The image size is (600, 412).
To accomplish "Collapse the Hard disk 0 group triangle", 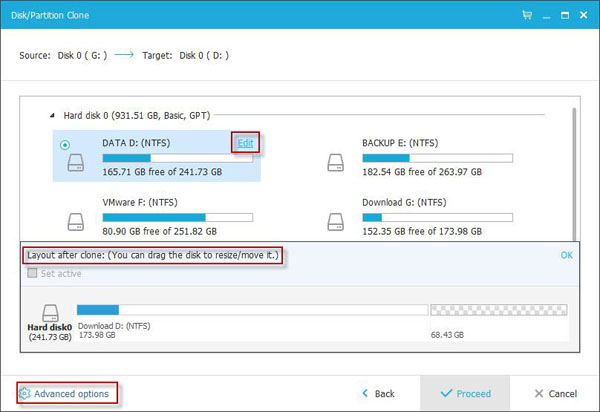I will pyautogui.click(x=52, y=115).
